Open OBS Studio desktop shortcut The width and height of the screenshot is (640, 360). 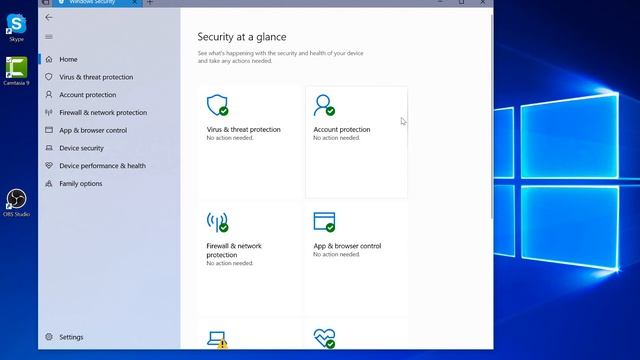pos(16,202)
